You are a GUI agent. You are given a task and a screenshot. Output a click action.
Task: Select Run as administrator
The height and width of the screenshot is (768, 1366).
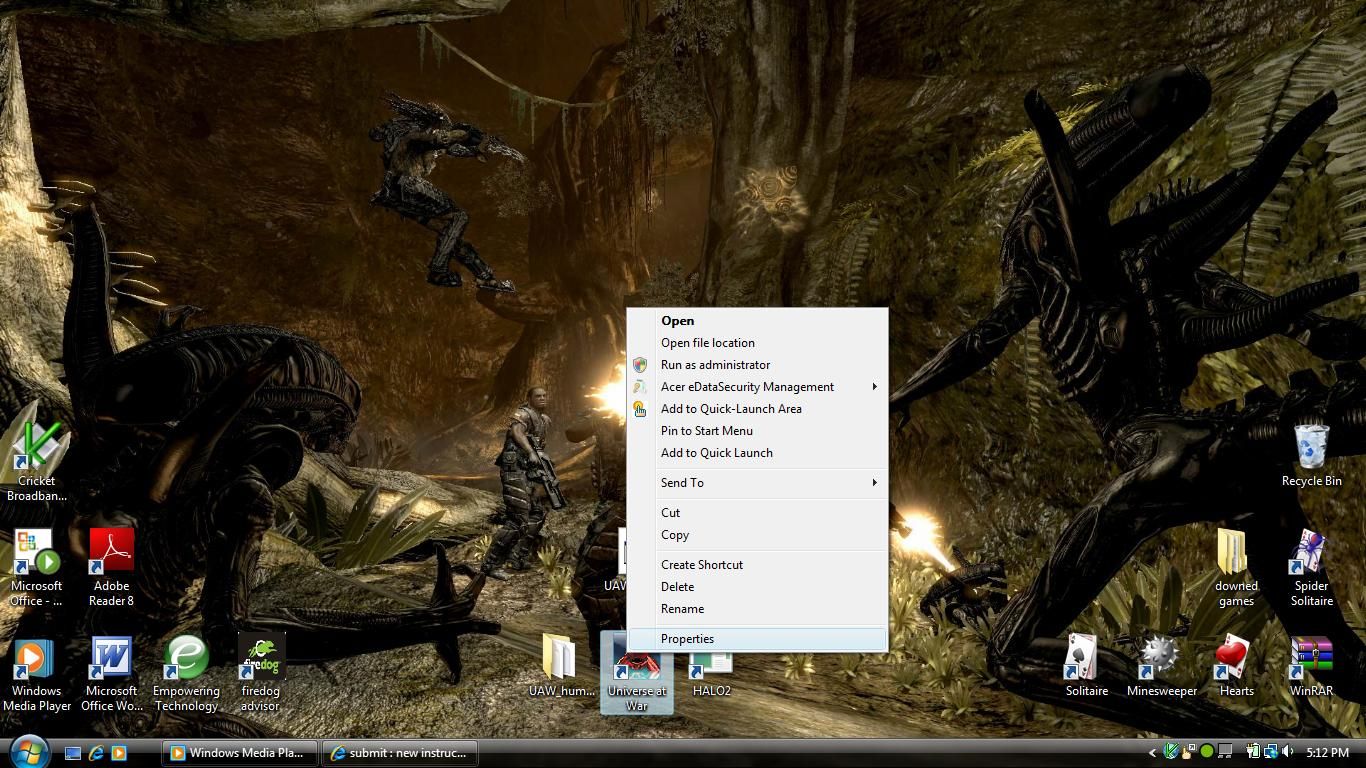click(715, 364)
